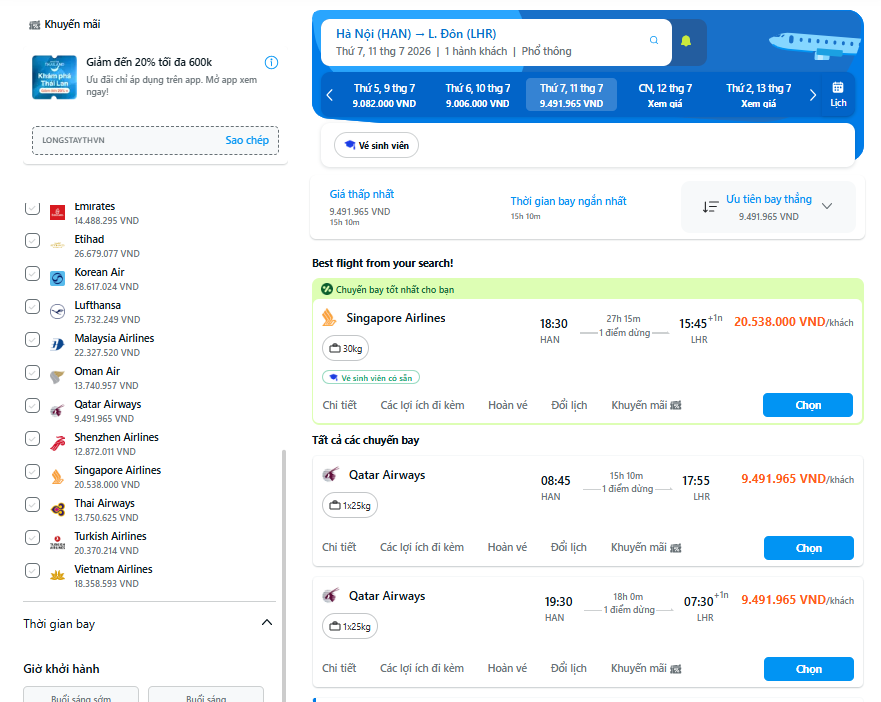Click Vé sinh viên có sẵn tag

pos(371,378)
